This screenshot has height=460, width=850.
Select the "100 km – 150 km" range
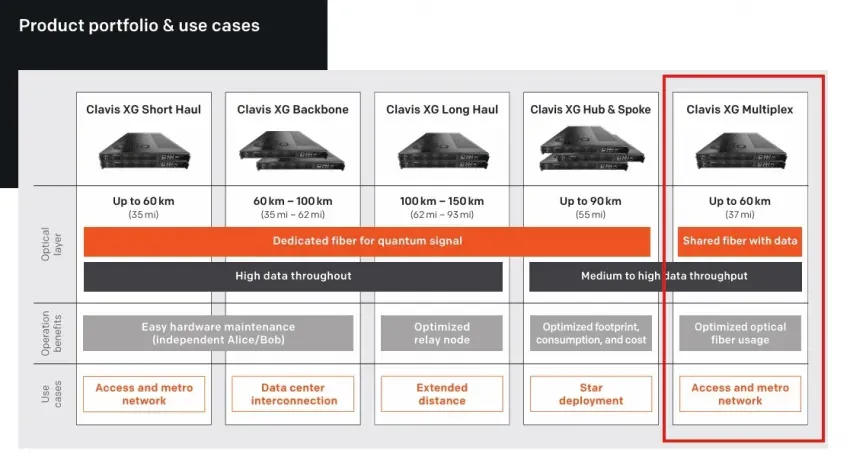[442, 201]
